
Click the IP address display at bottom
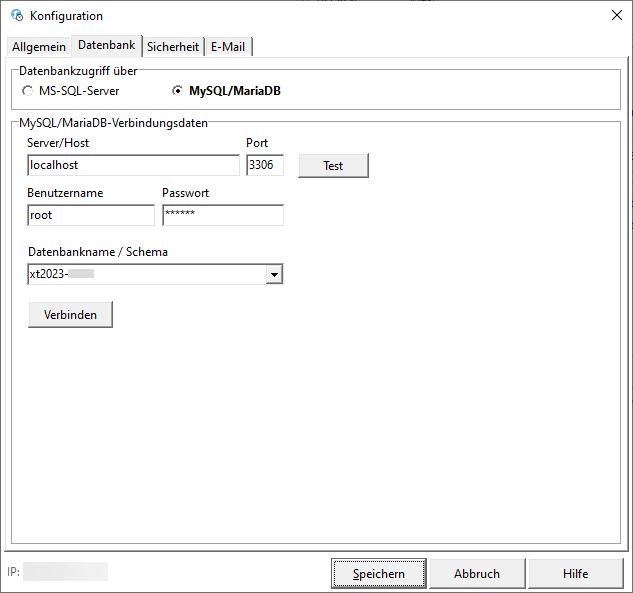65,572
